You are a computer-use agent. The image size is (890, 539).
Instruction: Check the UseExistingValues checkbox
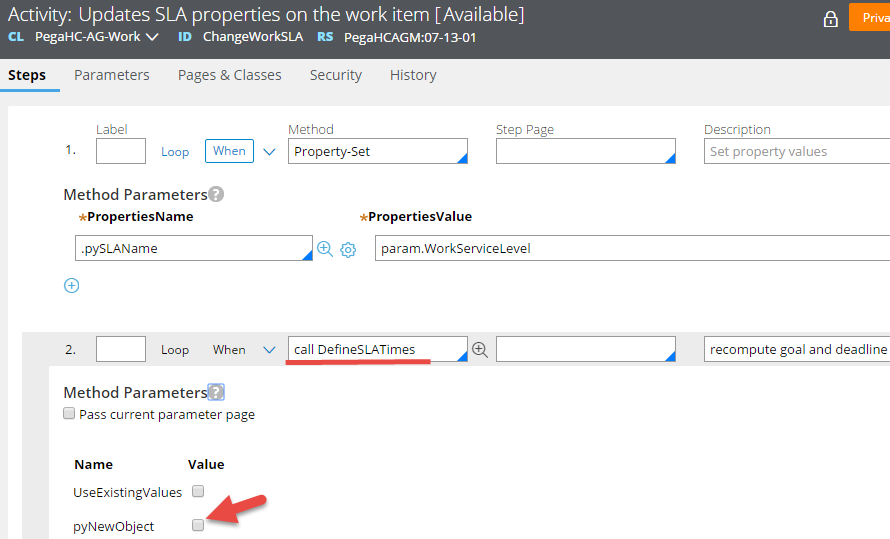(198, 491)
